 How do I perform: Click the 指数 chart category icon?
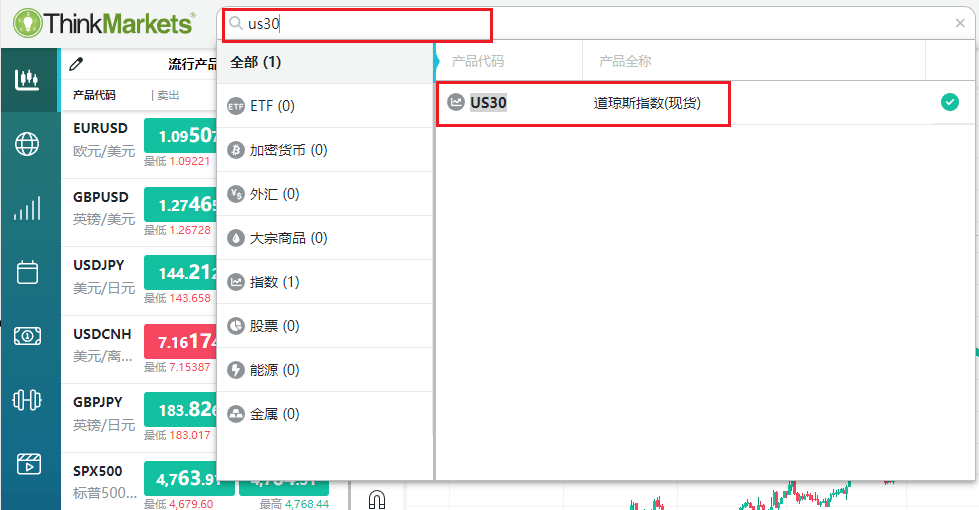pyautogui.click(x=235, y=282)
